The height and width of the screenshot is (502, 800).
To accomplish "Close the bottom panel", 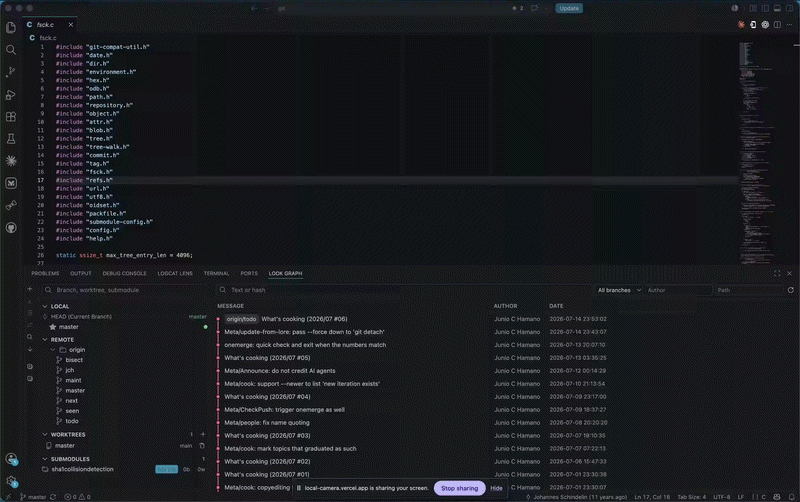I will pos(789,273).
